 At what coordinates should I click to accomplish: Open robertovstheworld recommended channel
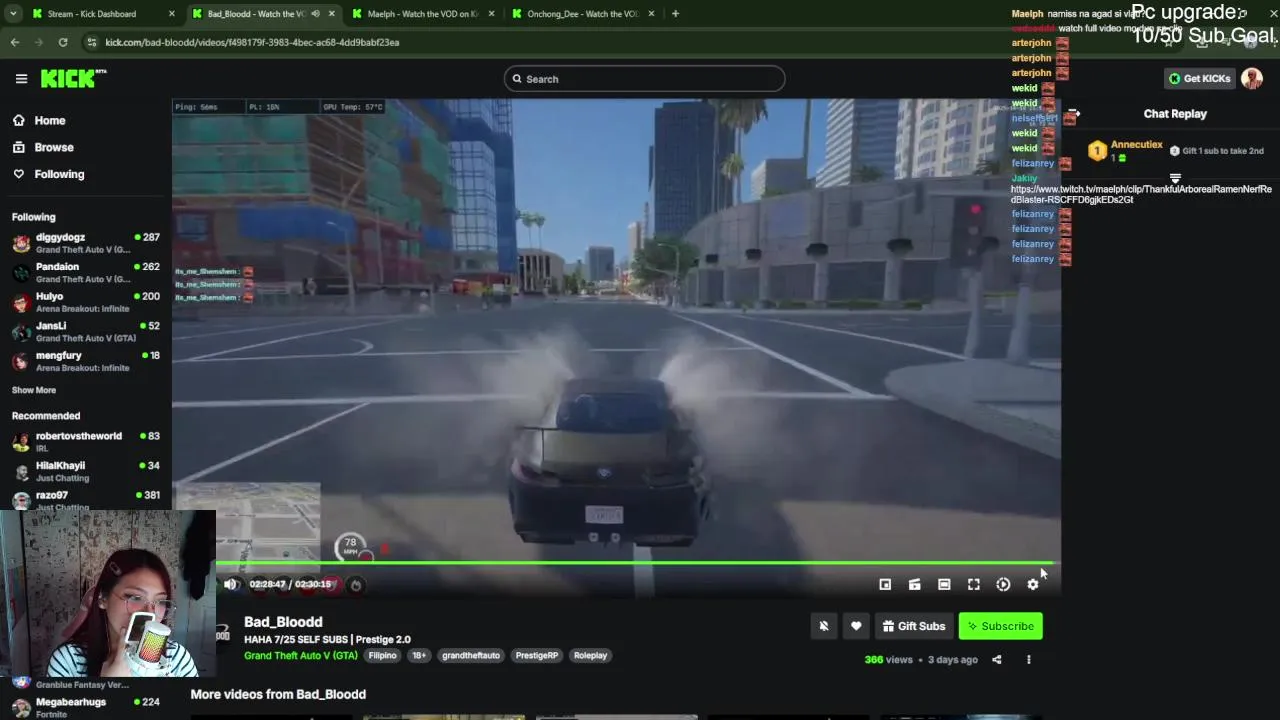[86, 441]
